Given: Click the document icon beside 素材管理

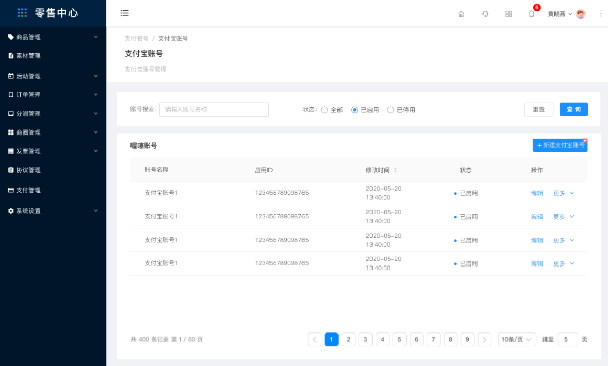Looking at the screenshot, I should pos(11,56).
